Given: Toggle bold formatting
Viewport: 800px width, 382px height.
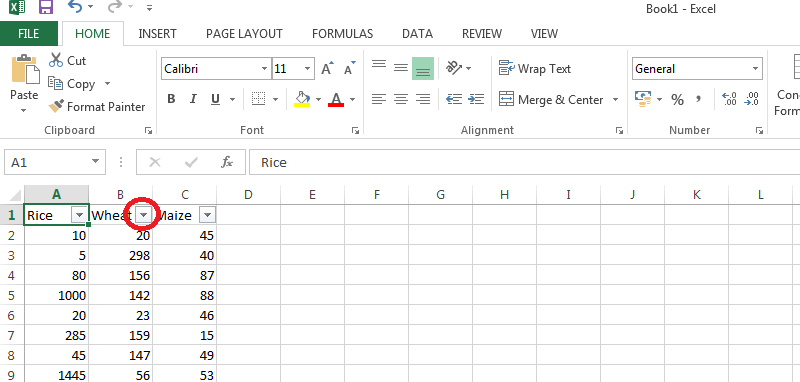Looking at the screenshot, I should coord(171,99).
